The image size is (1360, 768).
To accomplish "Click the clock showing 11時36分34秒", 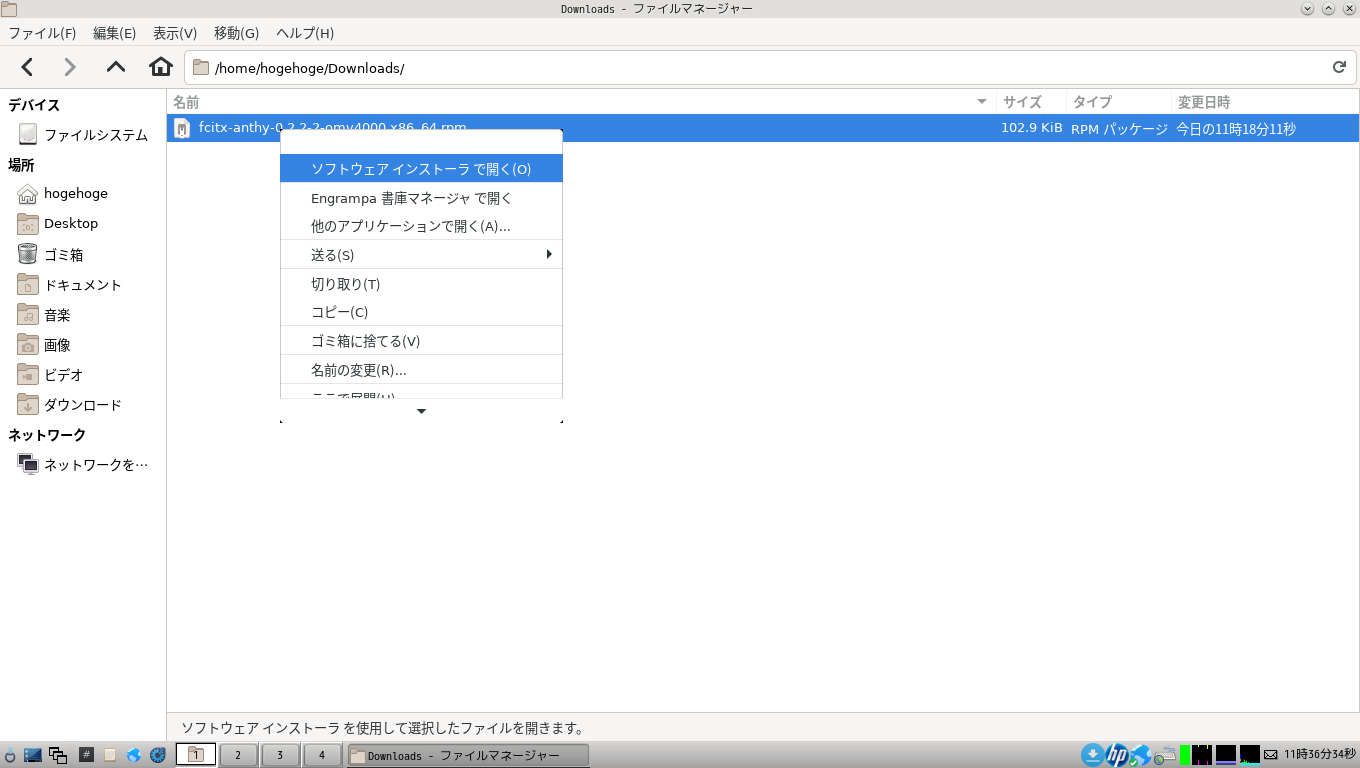I will pos(1320,754).
